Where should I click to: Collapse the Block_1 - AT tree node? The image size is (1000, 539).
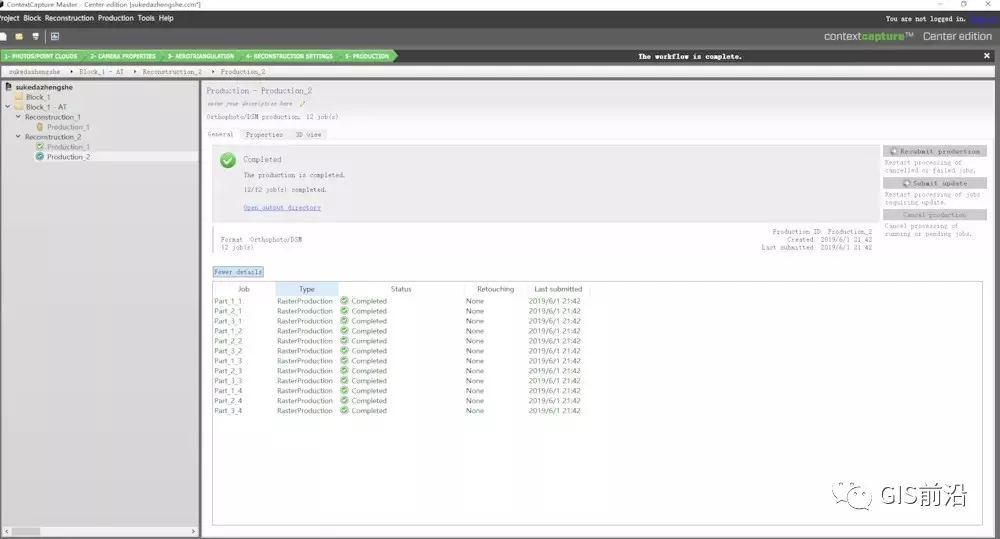[8, 107]
